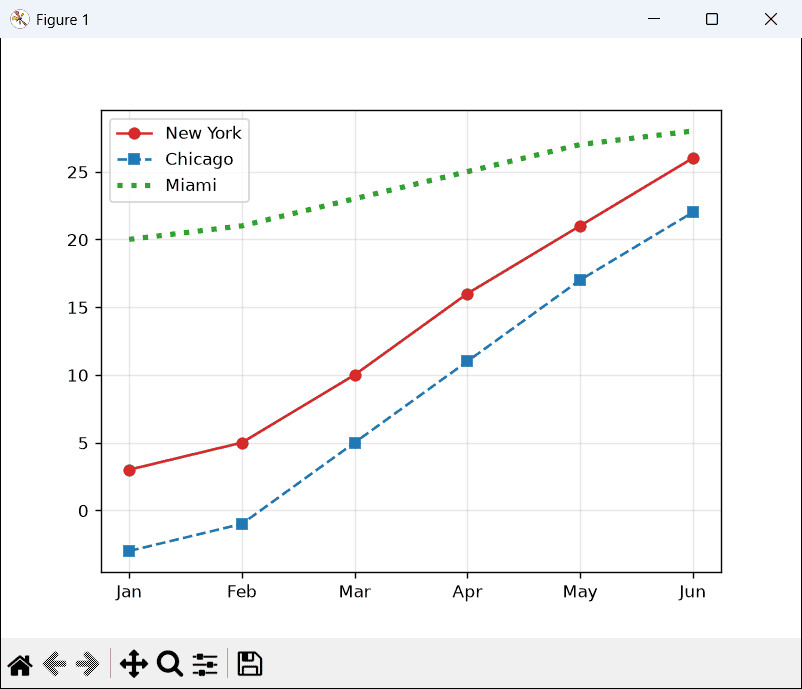Click the Figure 1 window title text

[x=62, y=20]
